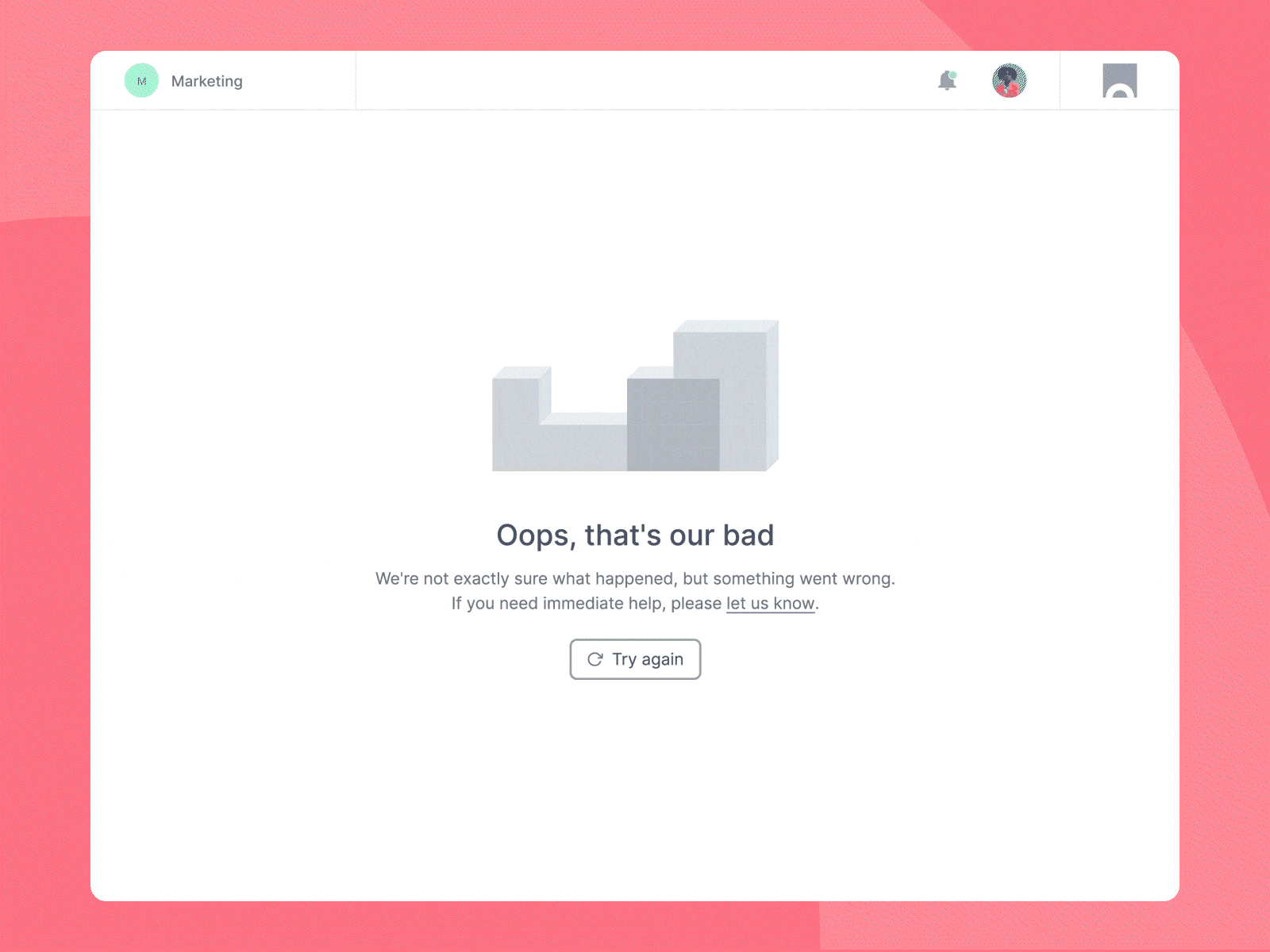This screenshot has height=952, width=1270.
Task: Switch workspaces using the Marketing header entry
Action: click(x=207, y=80)
